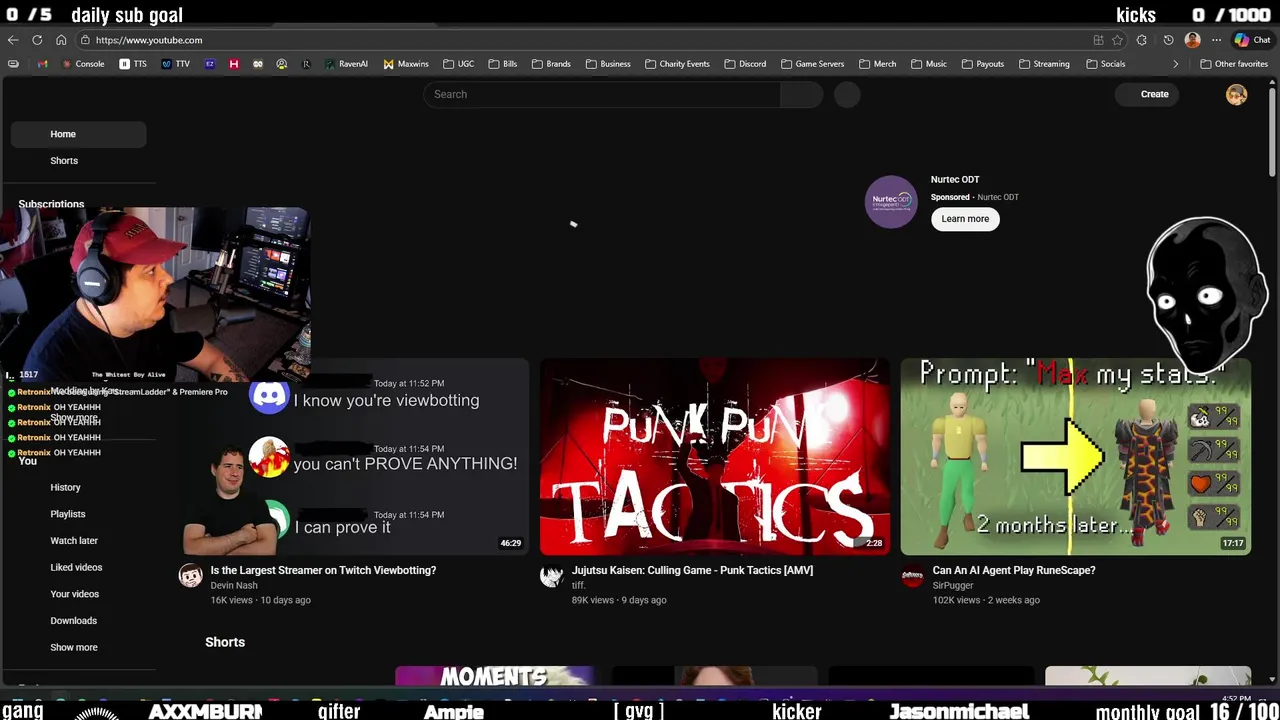Open the Nurtec ODT sponsor logo
1280x720 pixels.
pos(891,202)
